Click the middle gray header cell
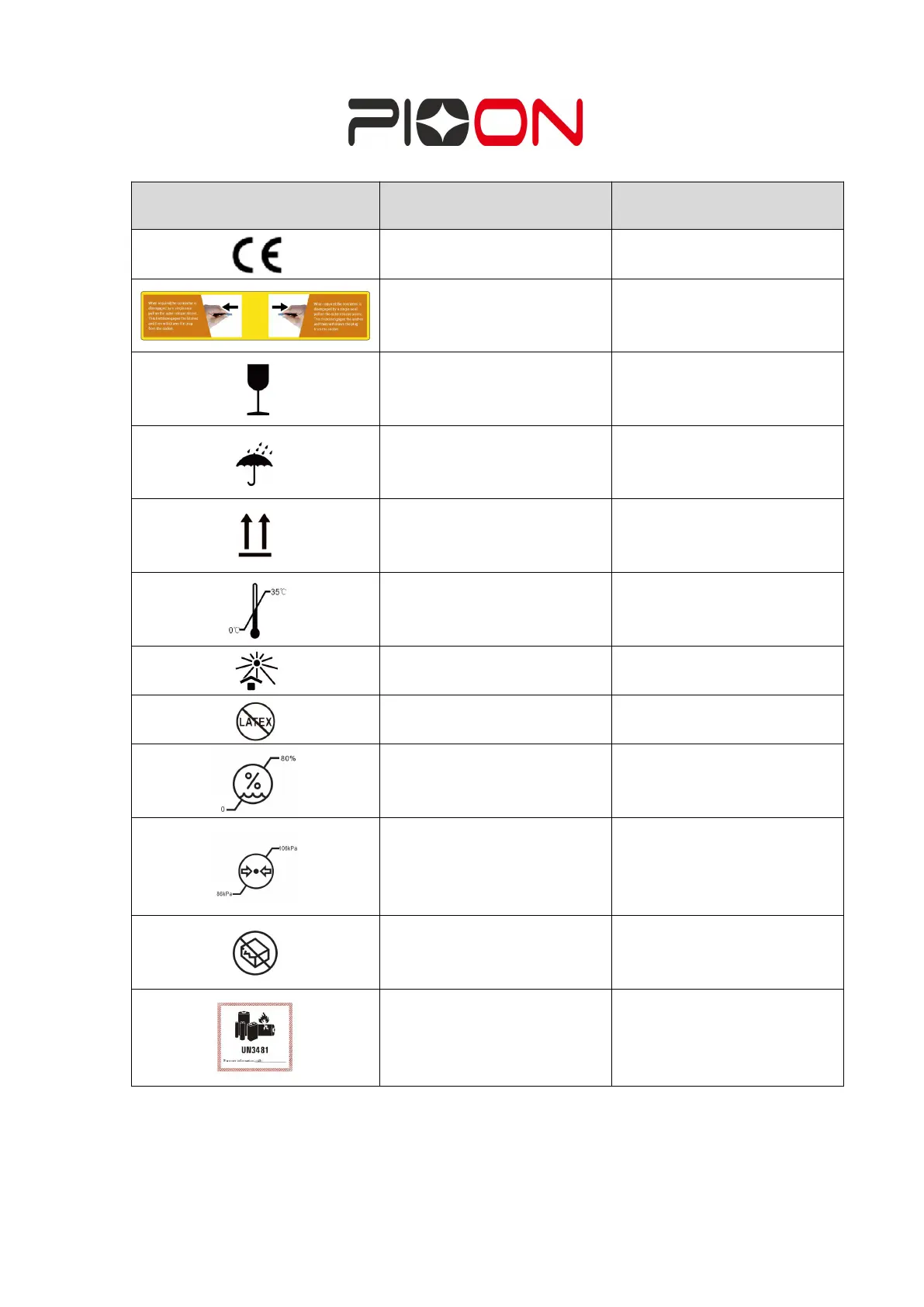This screenshot has height=1307, width=924. click(x=495, y=206)
